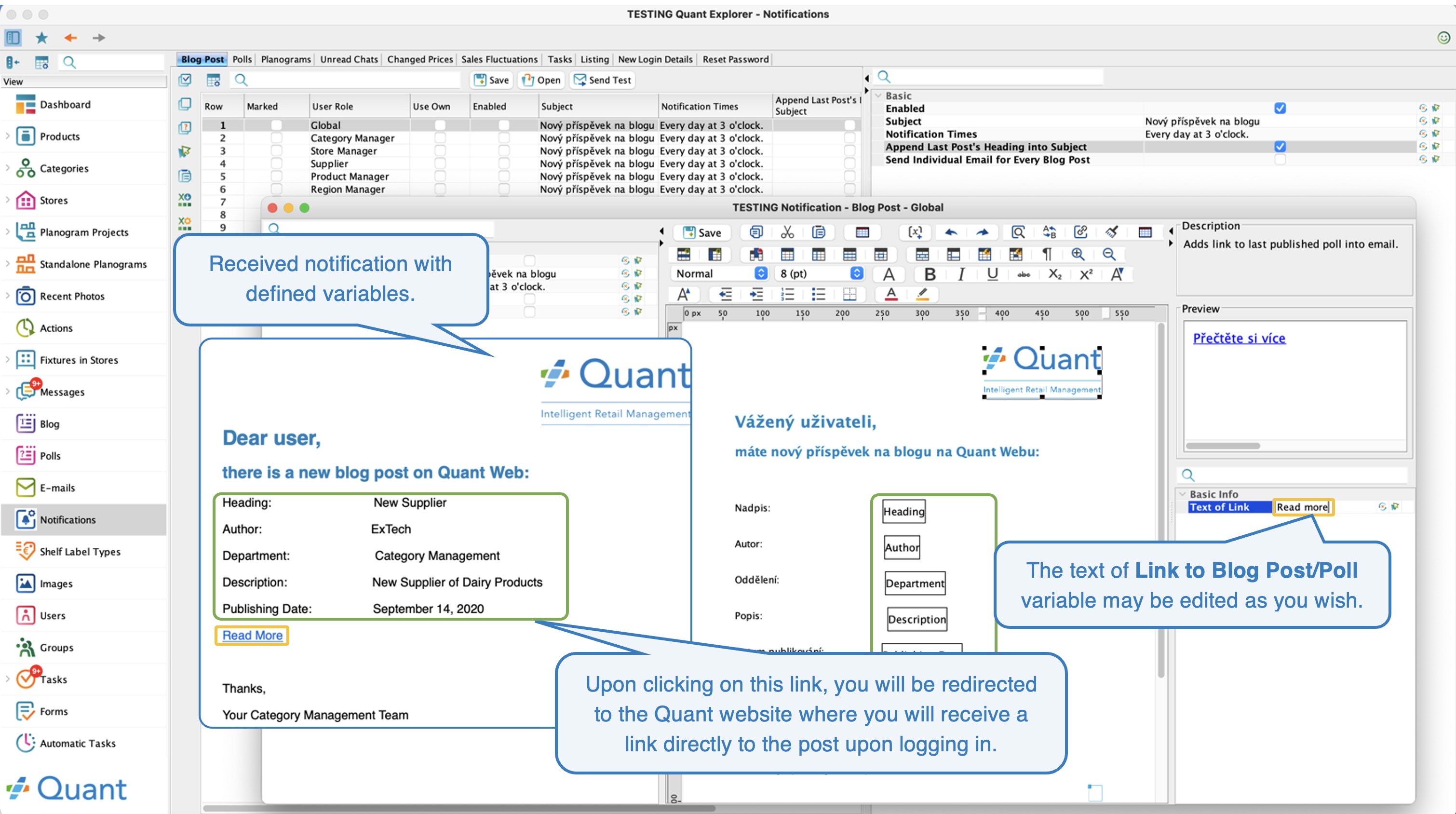Expand the Products item in the sidebar
Screen dimensions: 1456x814
(7, 136)
